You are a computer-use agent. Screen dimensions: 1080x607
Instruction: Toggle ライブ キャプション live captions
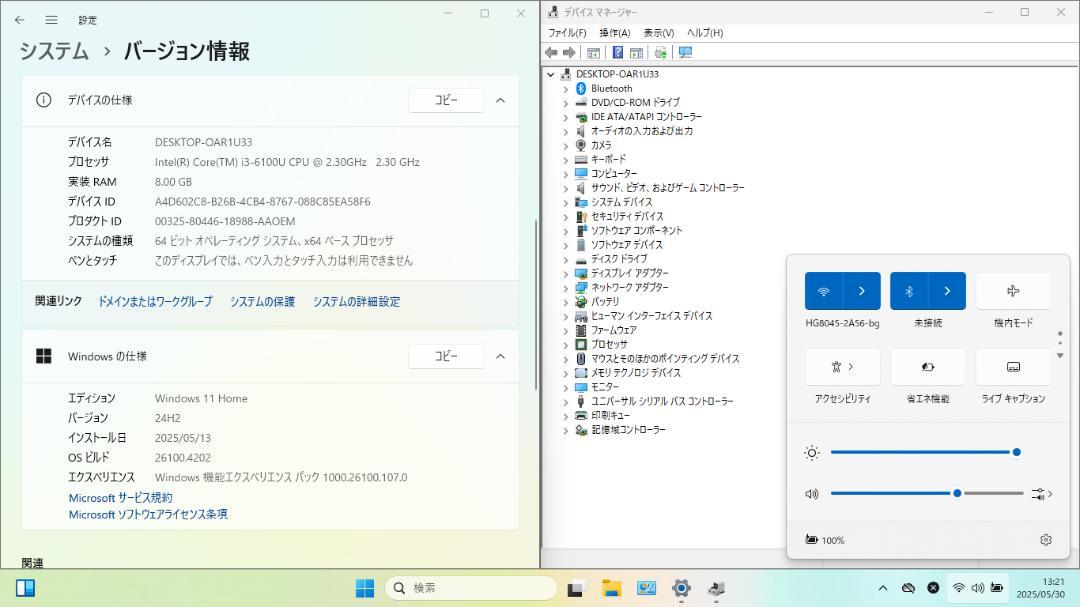pos(1013,367)
